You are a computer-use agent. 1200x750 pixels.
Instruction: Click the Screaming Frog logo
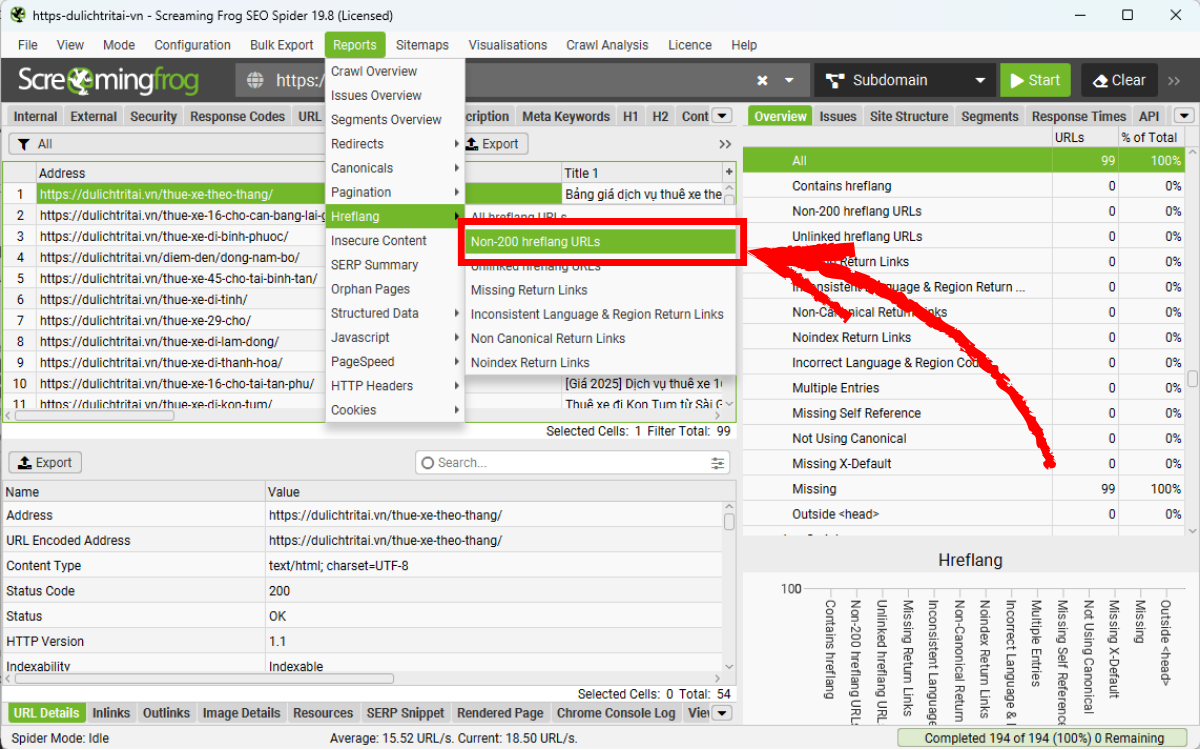point(108,81)
